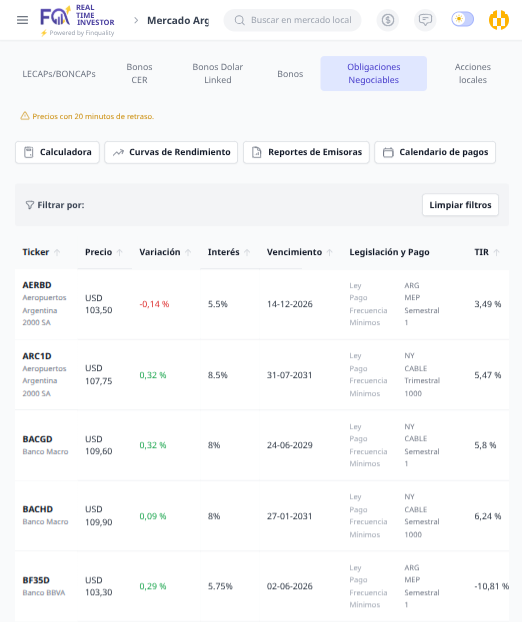Focus the Buscar en mercado local field
The width and height of the screenshot is (522, 622).
point(292,20)
